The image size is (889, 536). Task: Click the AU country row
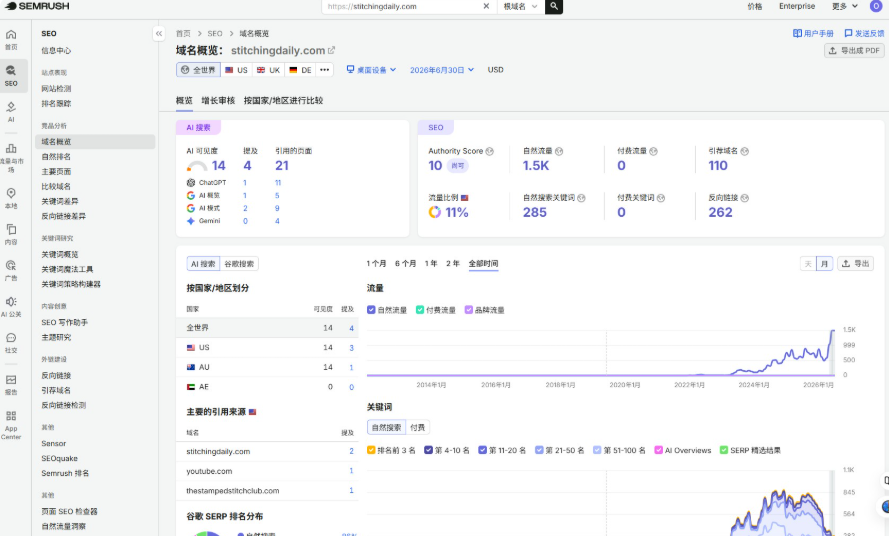click(267, 367)
